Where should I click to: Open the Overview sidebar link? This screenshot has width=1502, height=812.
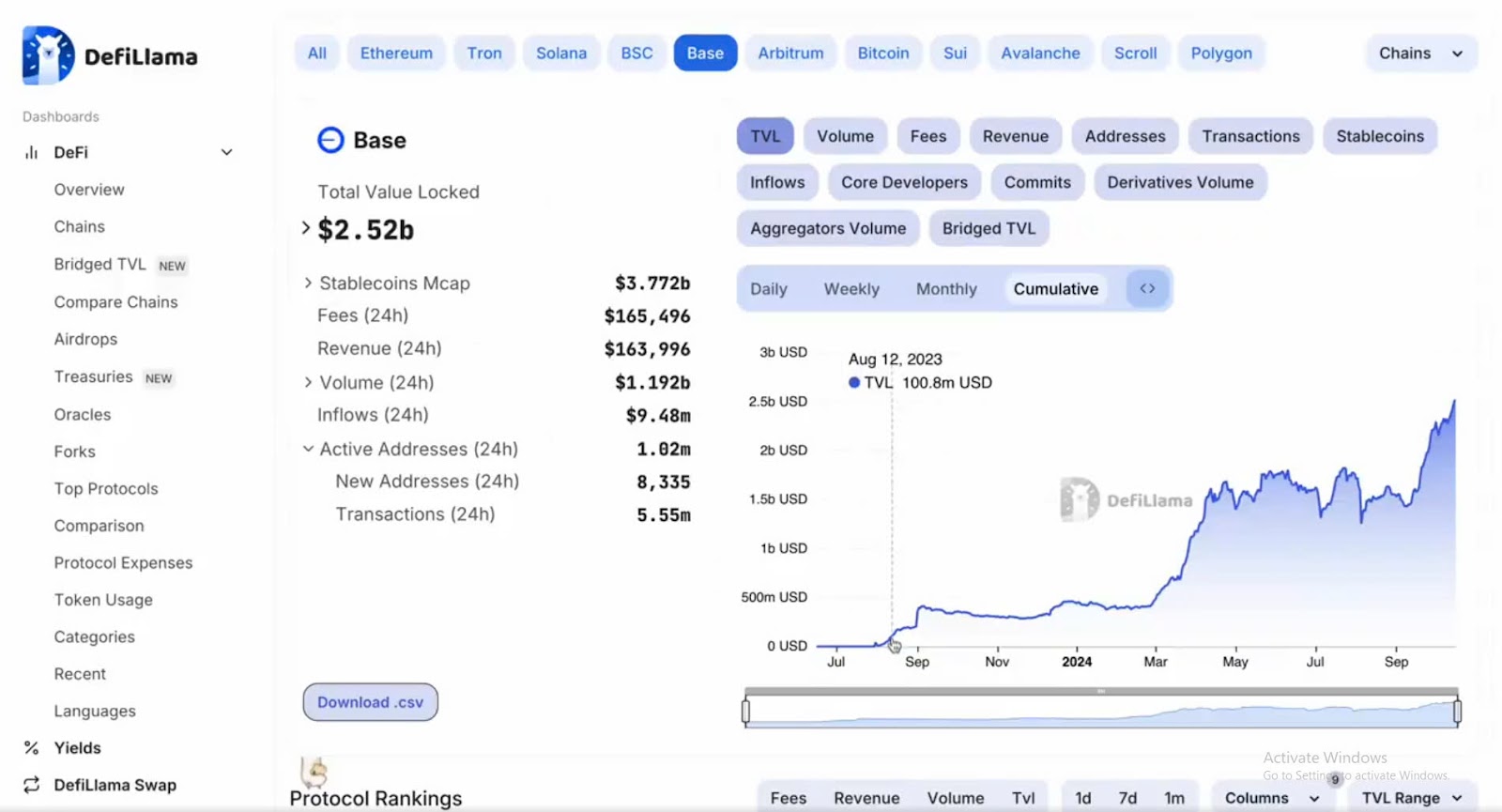pos(89,190)
